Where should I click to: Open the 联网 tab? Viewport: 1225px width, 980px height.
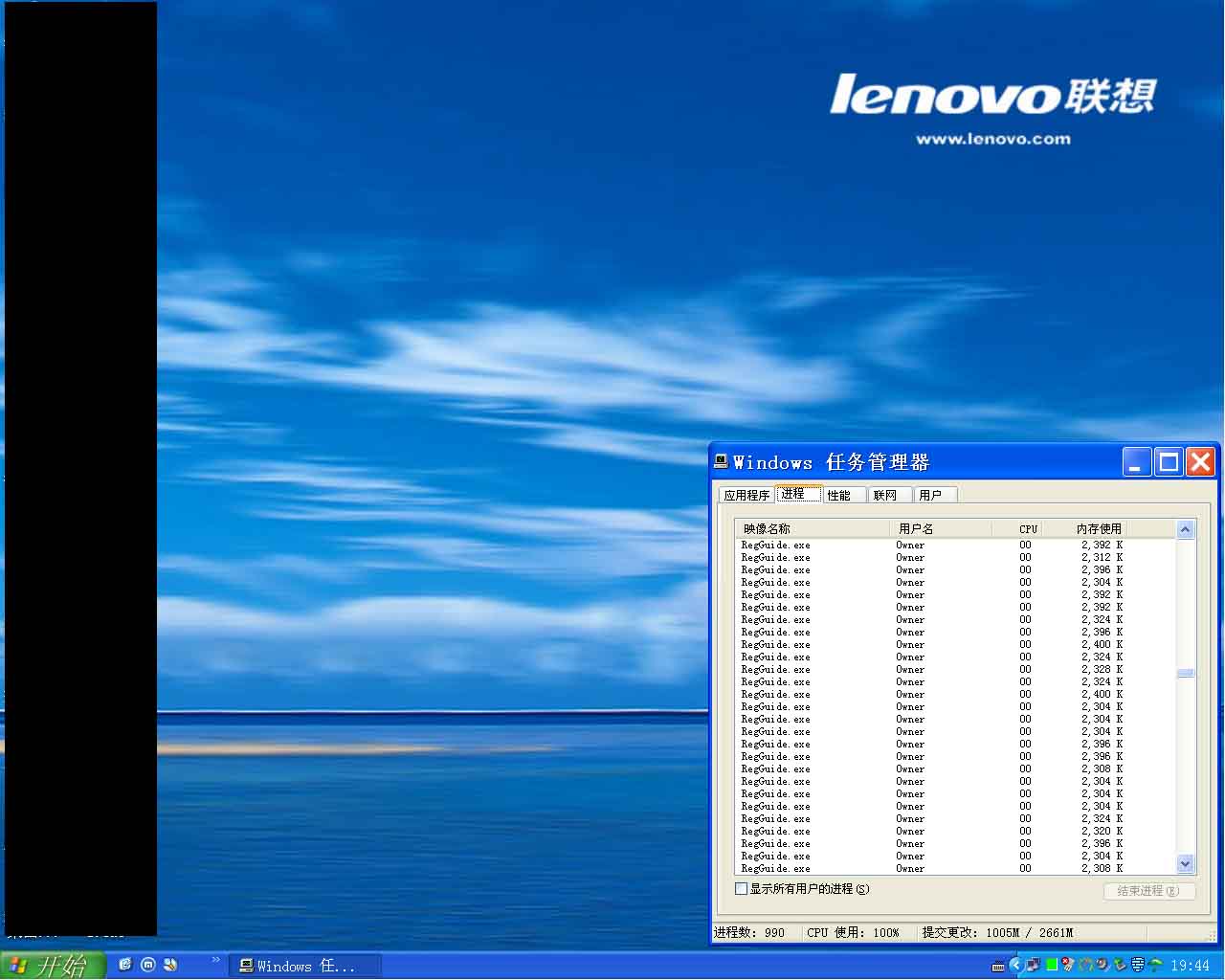[885, 495]
